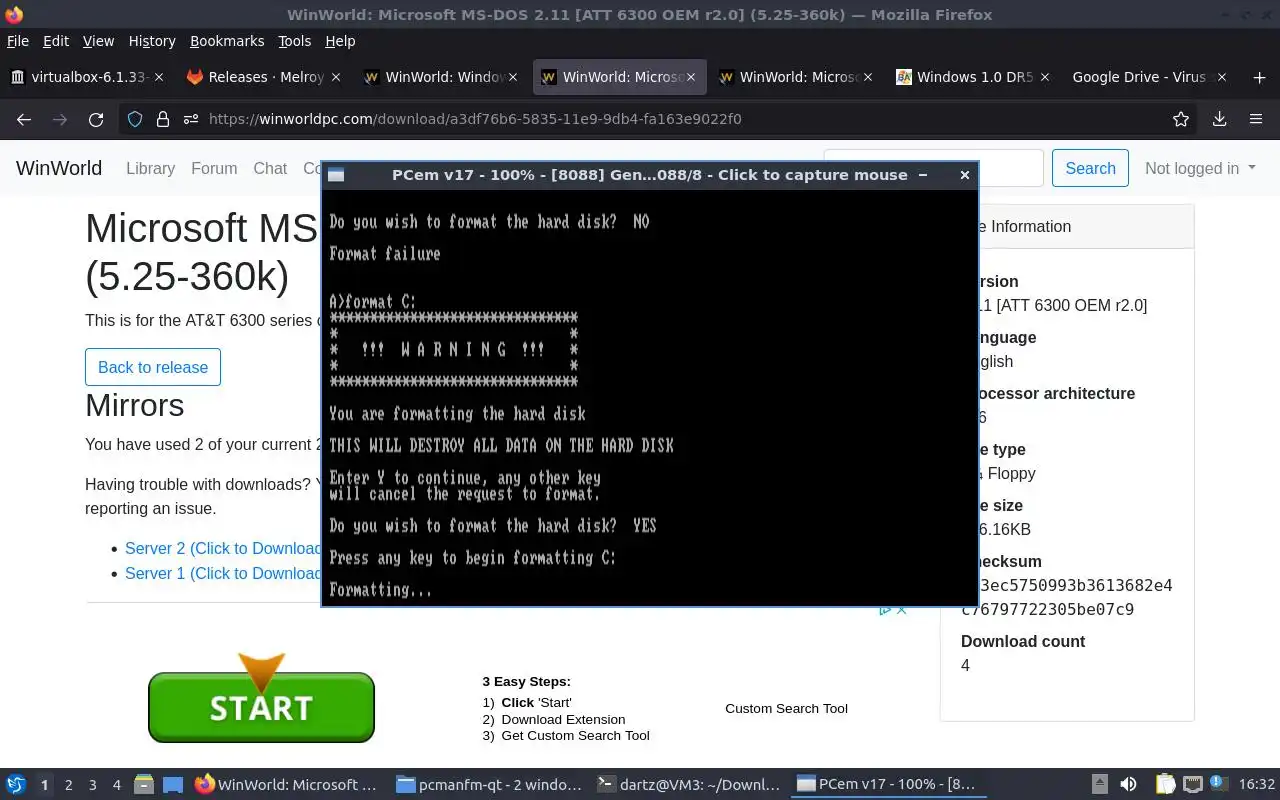Show desktop from taskbar icon
The width and height of the screenshot is (1280, 800).
click(x=172, y=785)
